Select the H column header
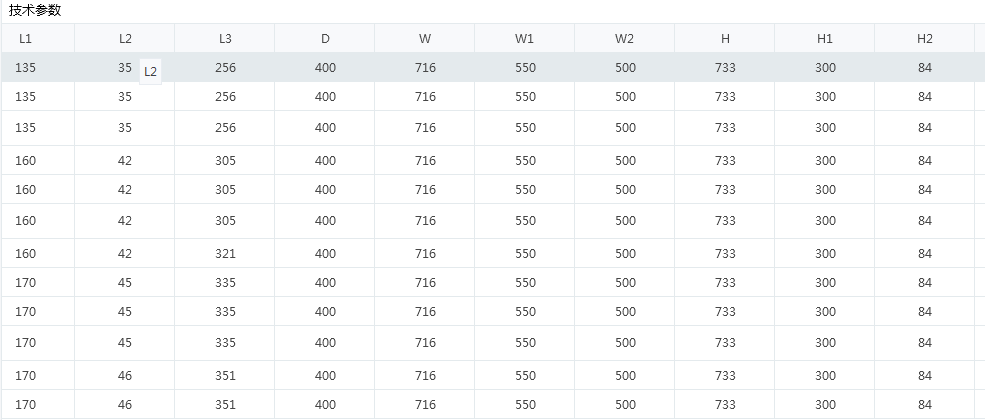 click(x=724, y=38)
